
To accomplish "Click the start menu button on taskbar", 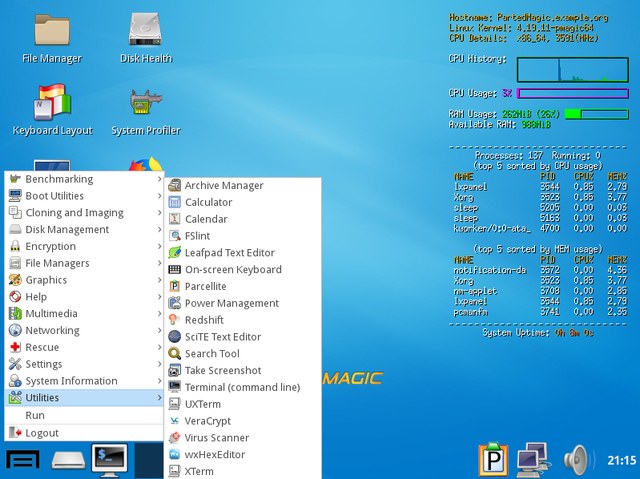I will [23, 460].
